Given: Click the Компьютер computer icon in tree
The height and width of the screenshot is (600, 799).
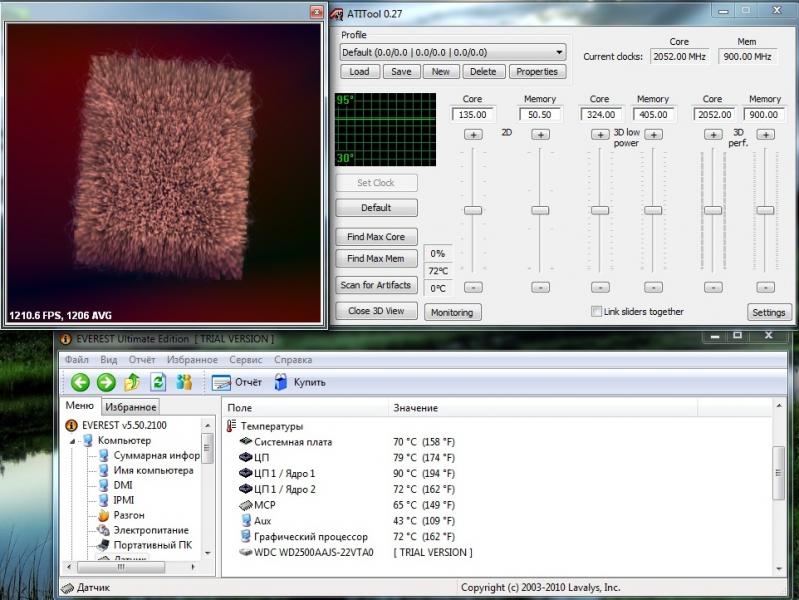Looking at the screenshot, I should [88, 440].
